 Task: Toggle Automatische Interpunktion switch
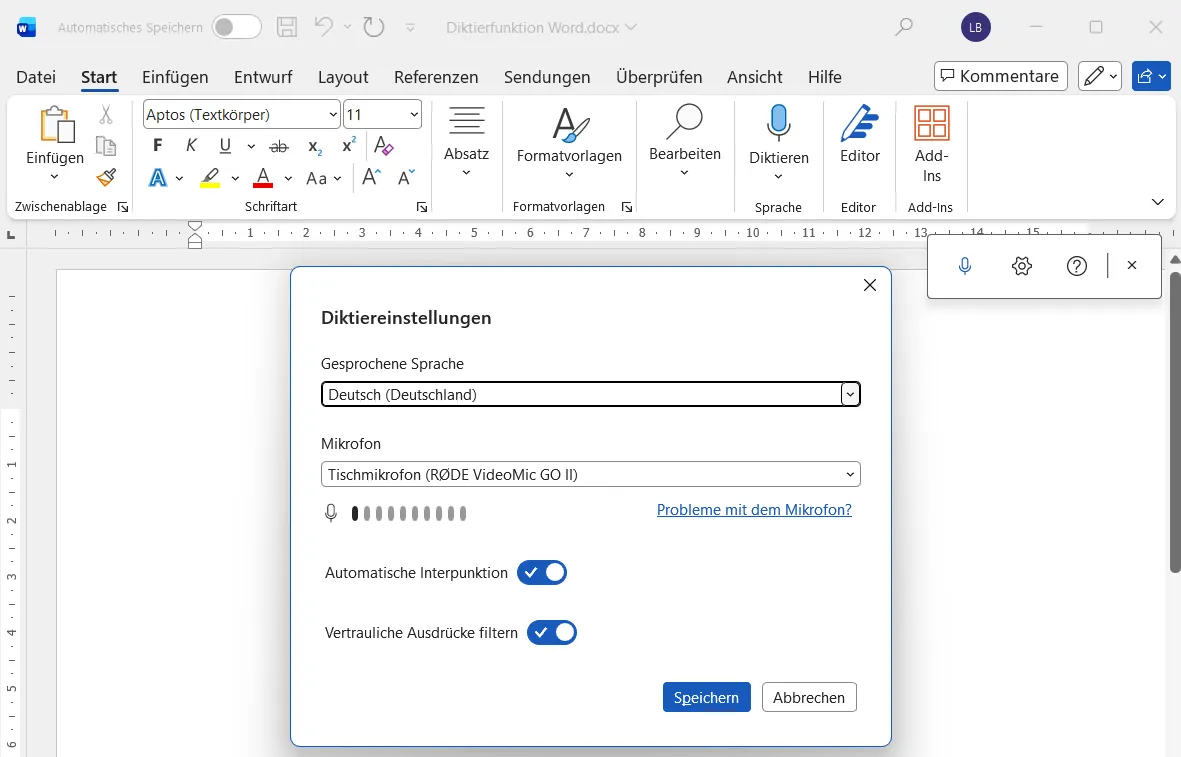(542, 572)
